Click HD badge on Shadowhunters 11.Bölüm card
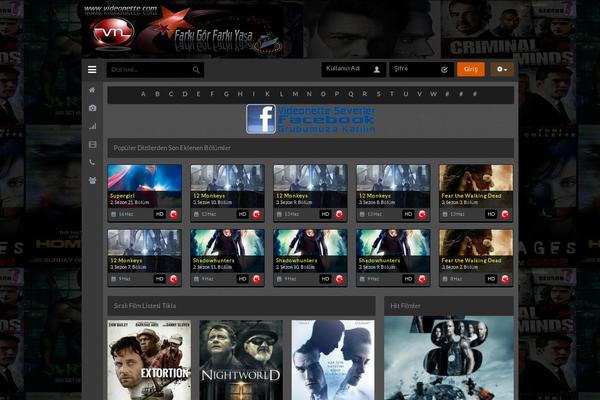 [x=243, y=279]
